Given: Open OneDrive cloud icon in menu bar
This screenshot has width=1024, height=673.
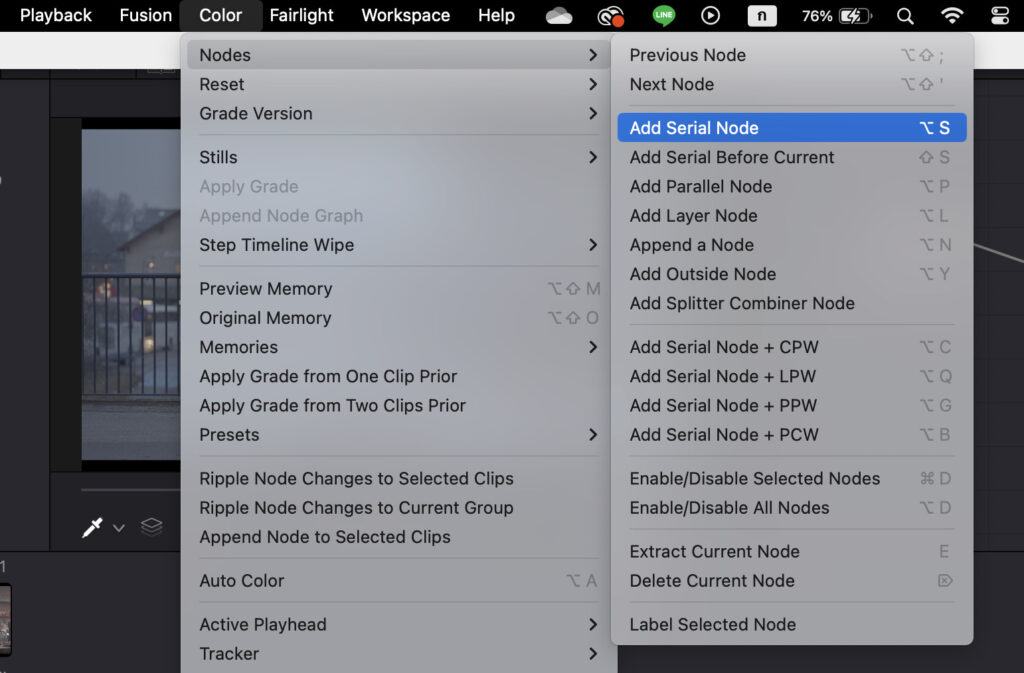Looking at the screenshot, I should pos(559,15).
